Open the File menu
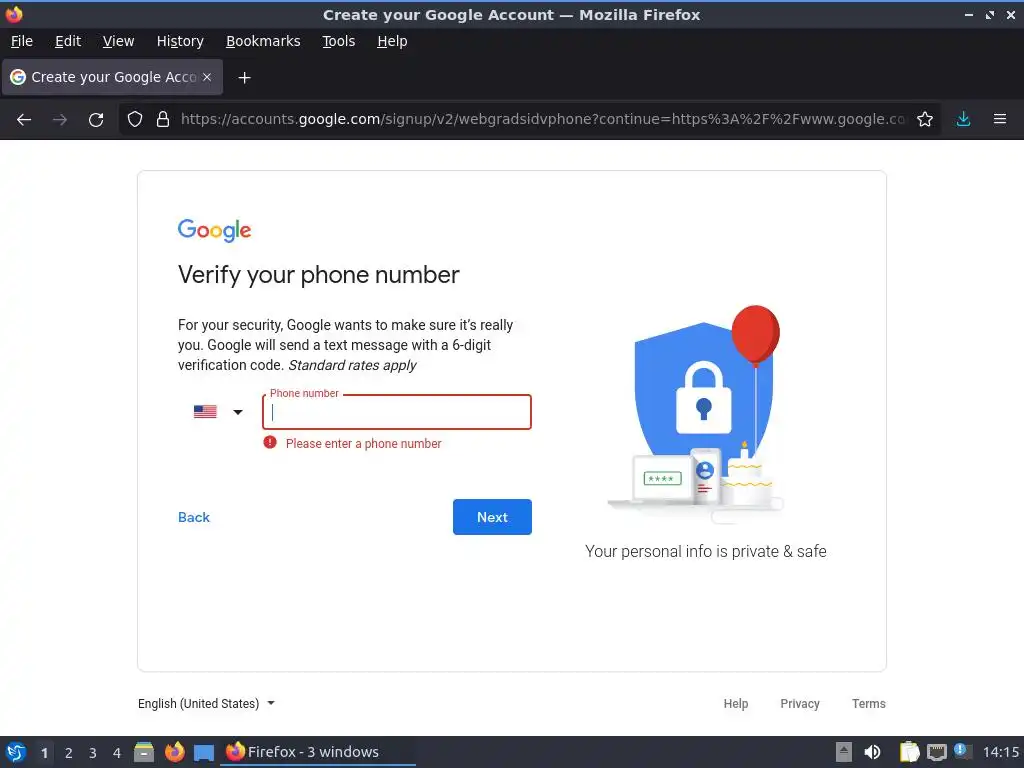Viewport: 1024px width, 768px height. point(22,41)
